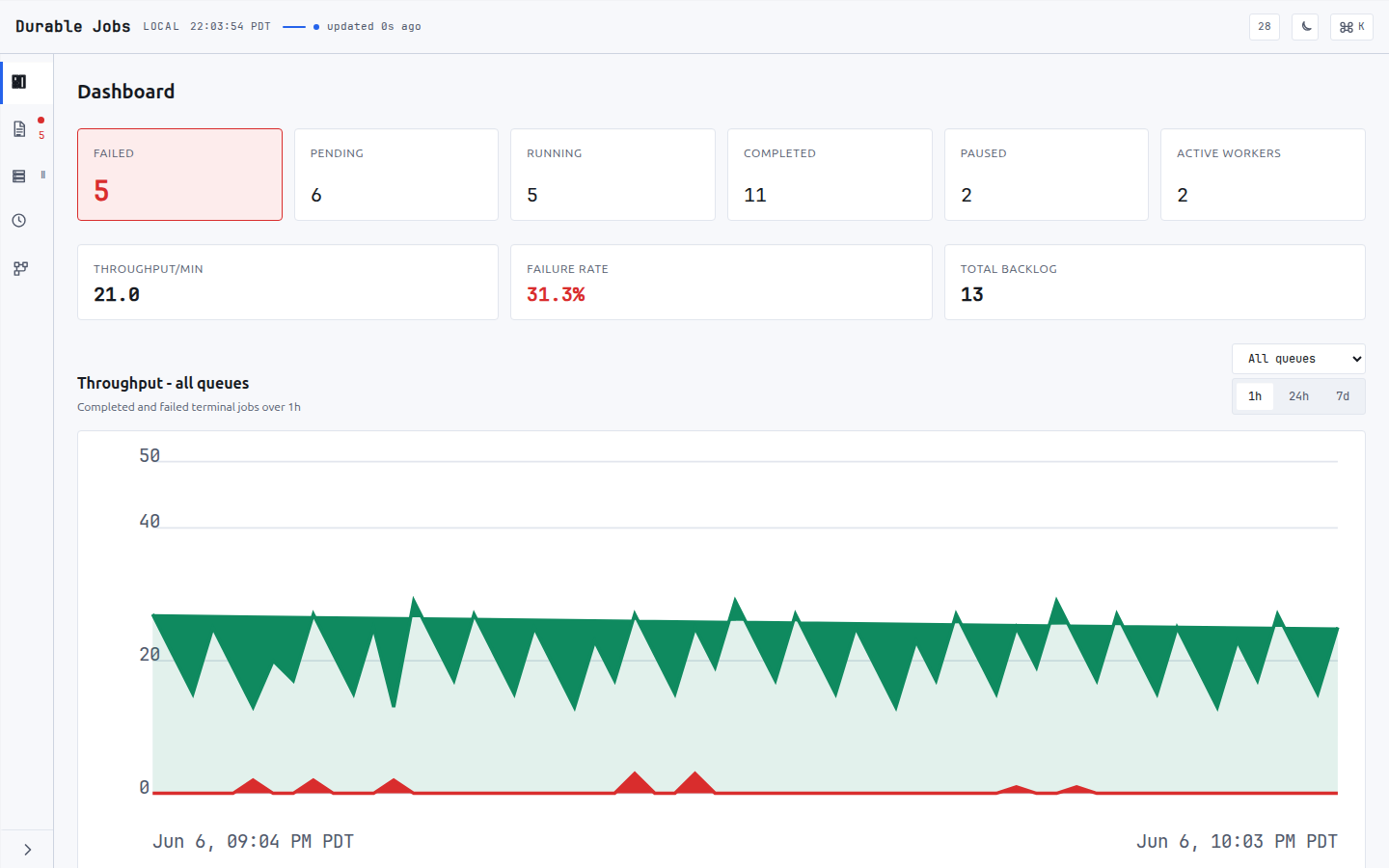
Task: Open the Paused jobs card
Action: pyautogui.click(x=1047, y=175)
